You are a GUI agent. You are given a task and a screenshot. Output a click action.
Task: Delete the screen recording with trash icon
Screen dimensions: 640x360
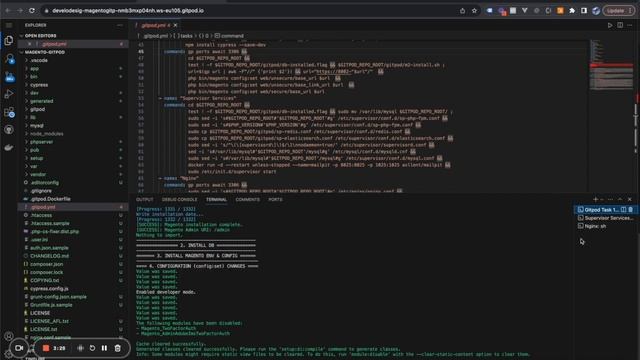118,348
